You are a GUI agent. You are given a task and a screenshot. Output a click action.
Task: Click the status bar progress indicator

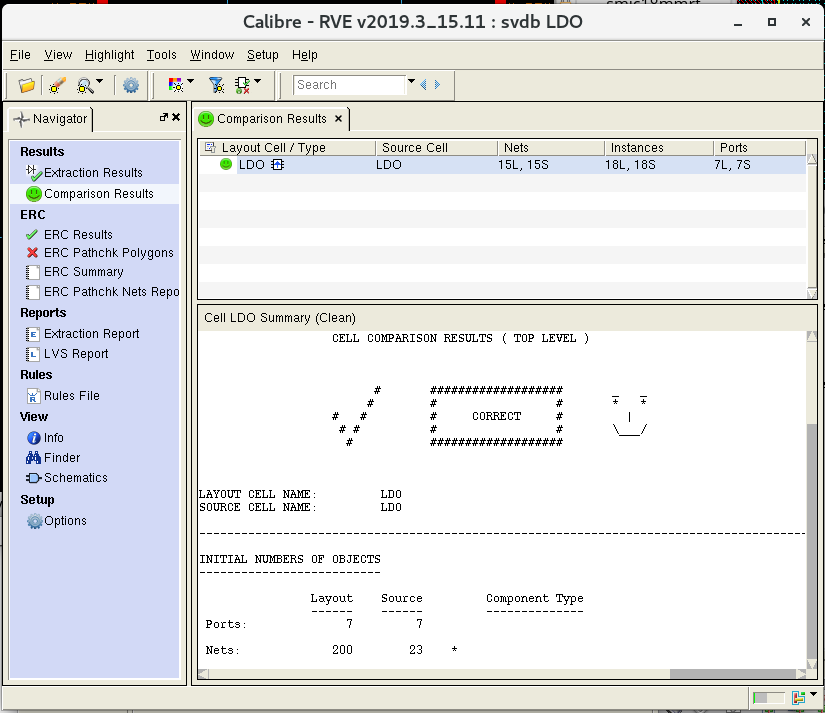[x=768, y=698]
